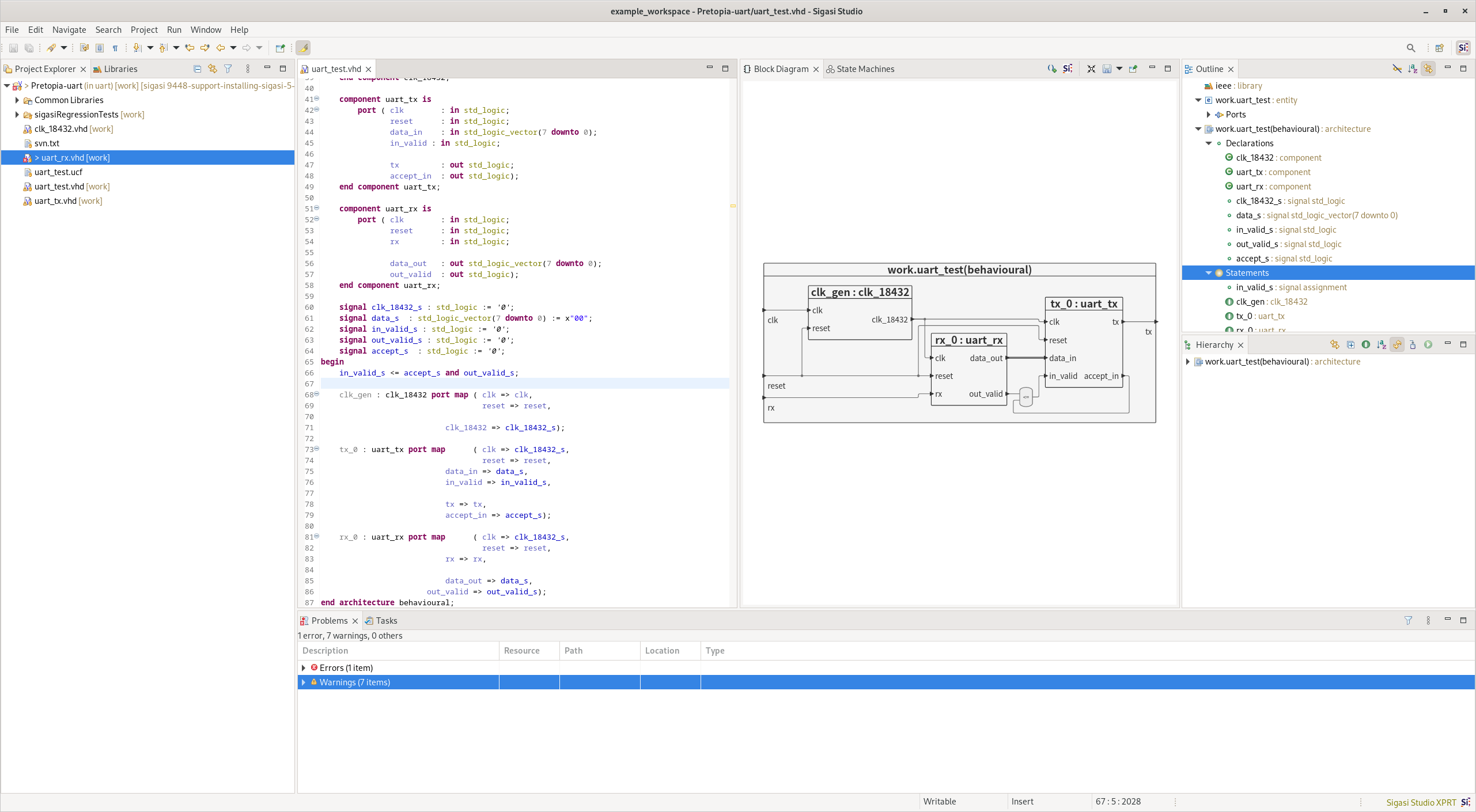Switch to State Machines tab
The height and width of the screenshot is (812, 1476).
point(860,69)
